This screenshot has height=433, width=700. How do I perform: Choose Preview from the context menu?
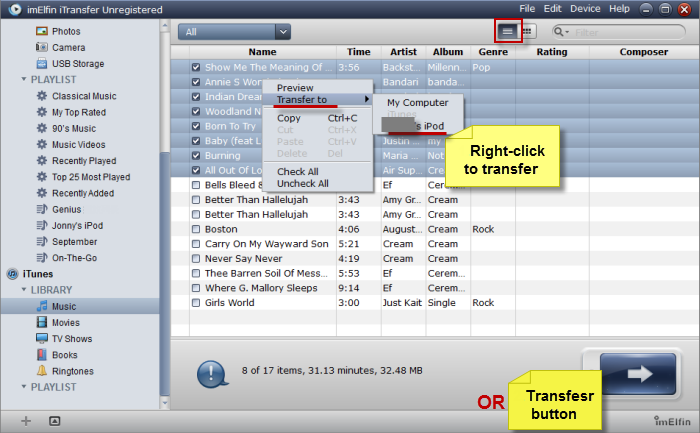pyautogui.click(x=295, y=87)
